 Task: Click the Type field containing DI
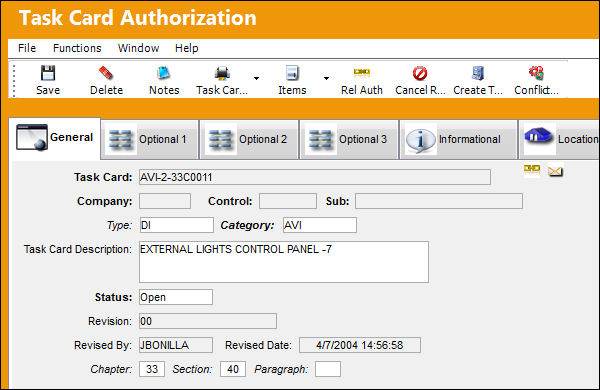pyautogui.click(x=176, y=225)
